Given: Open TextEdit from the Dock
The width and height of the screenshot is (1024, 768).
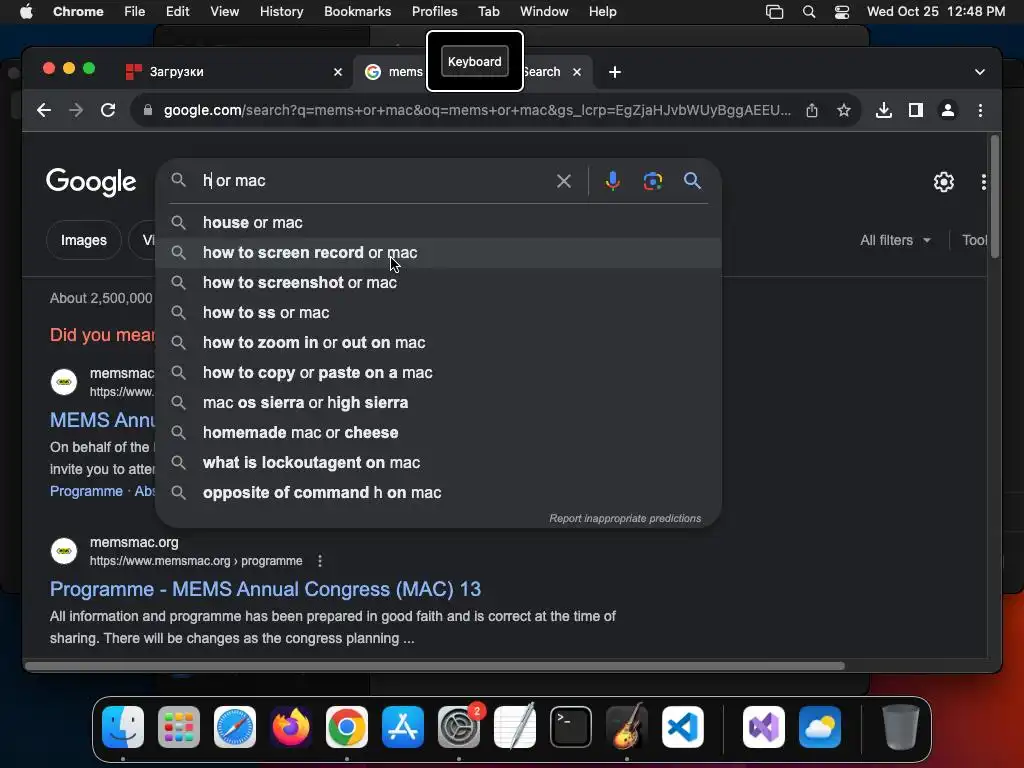Looking at the screenshot, I should click(x=515, y=727).
